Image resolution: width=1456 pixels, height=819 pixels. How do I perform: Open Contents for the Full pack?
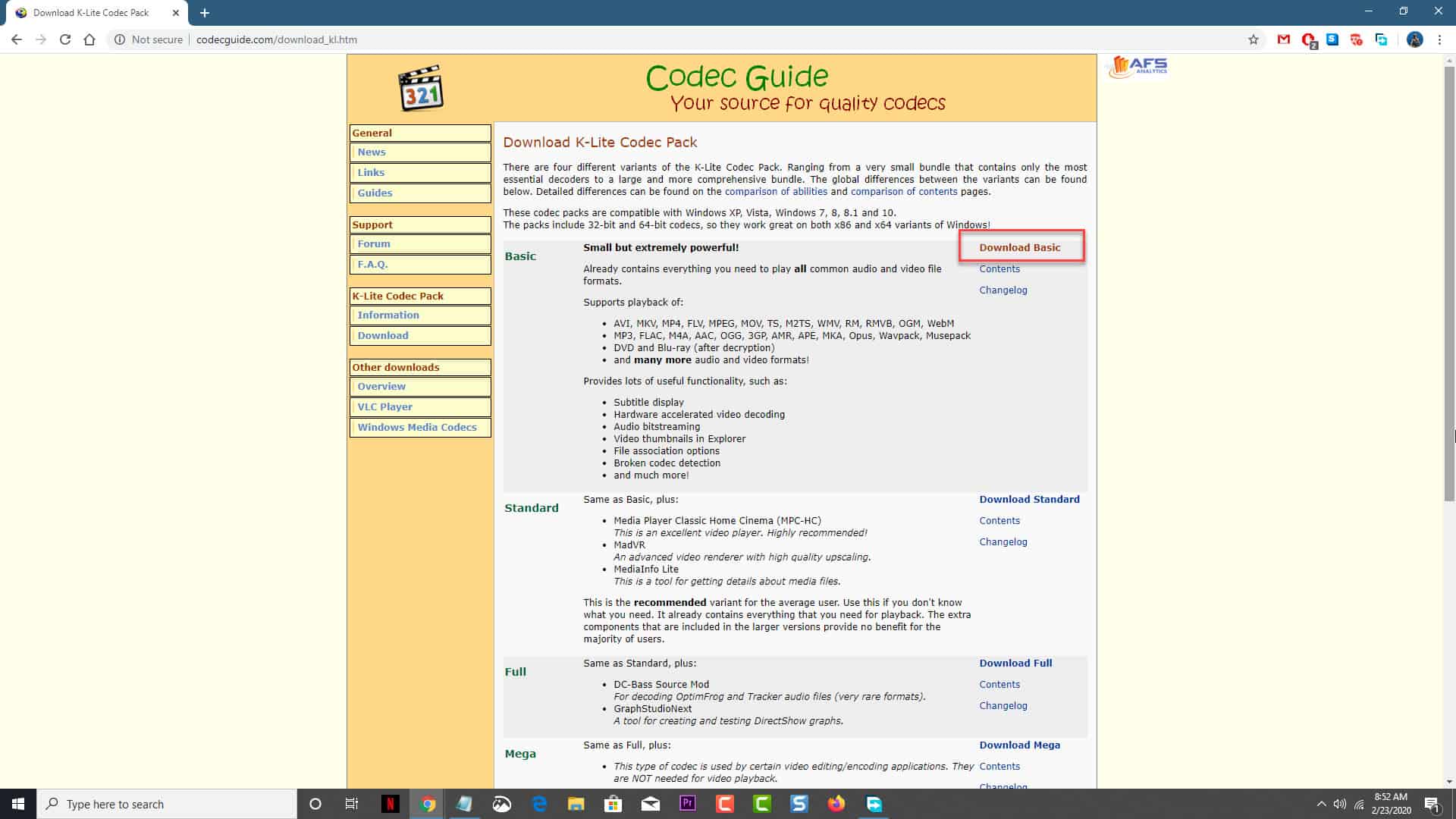pos(999,684)
